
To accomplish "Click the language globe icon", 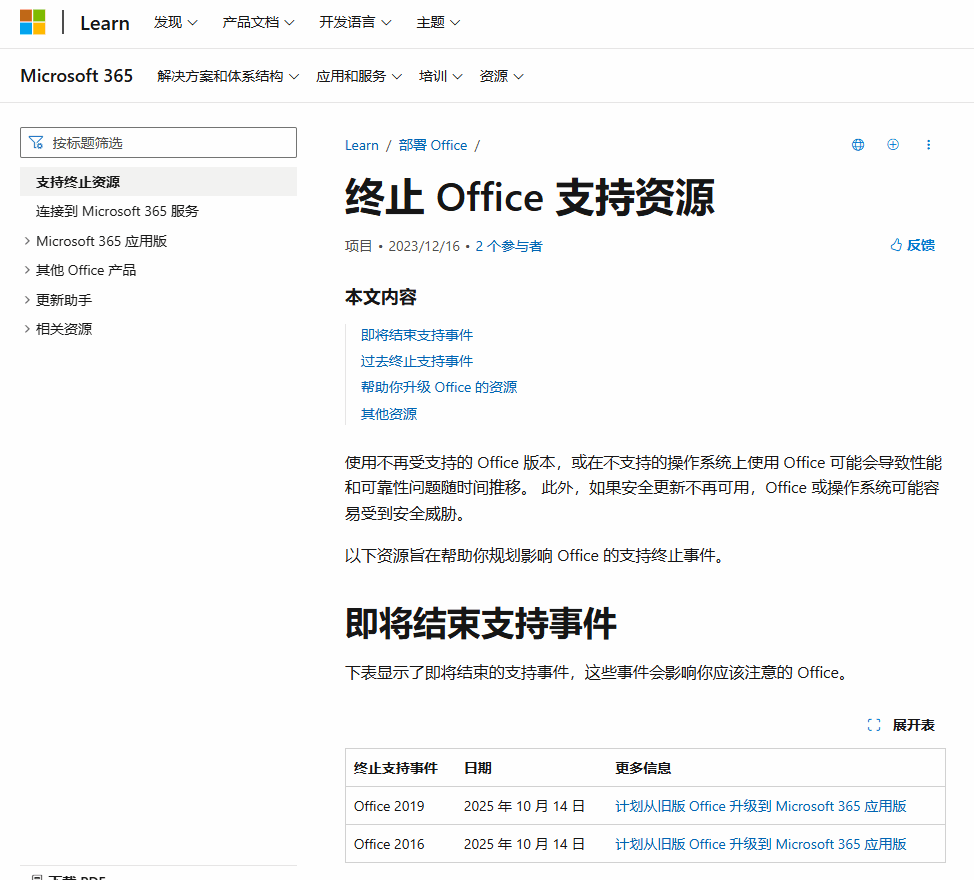I will pos(858,145).
